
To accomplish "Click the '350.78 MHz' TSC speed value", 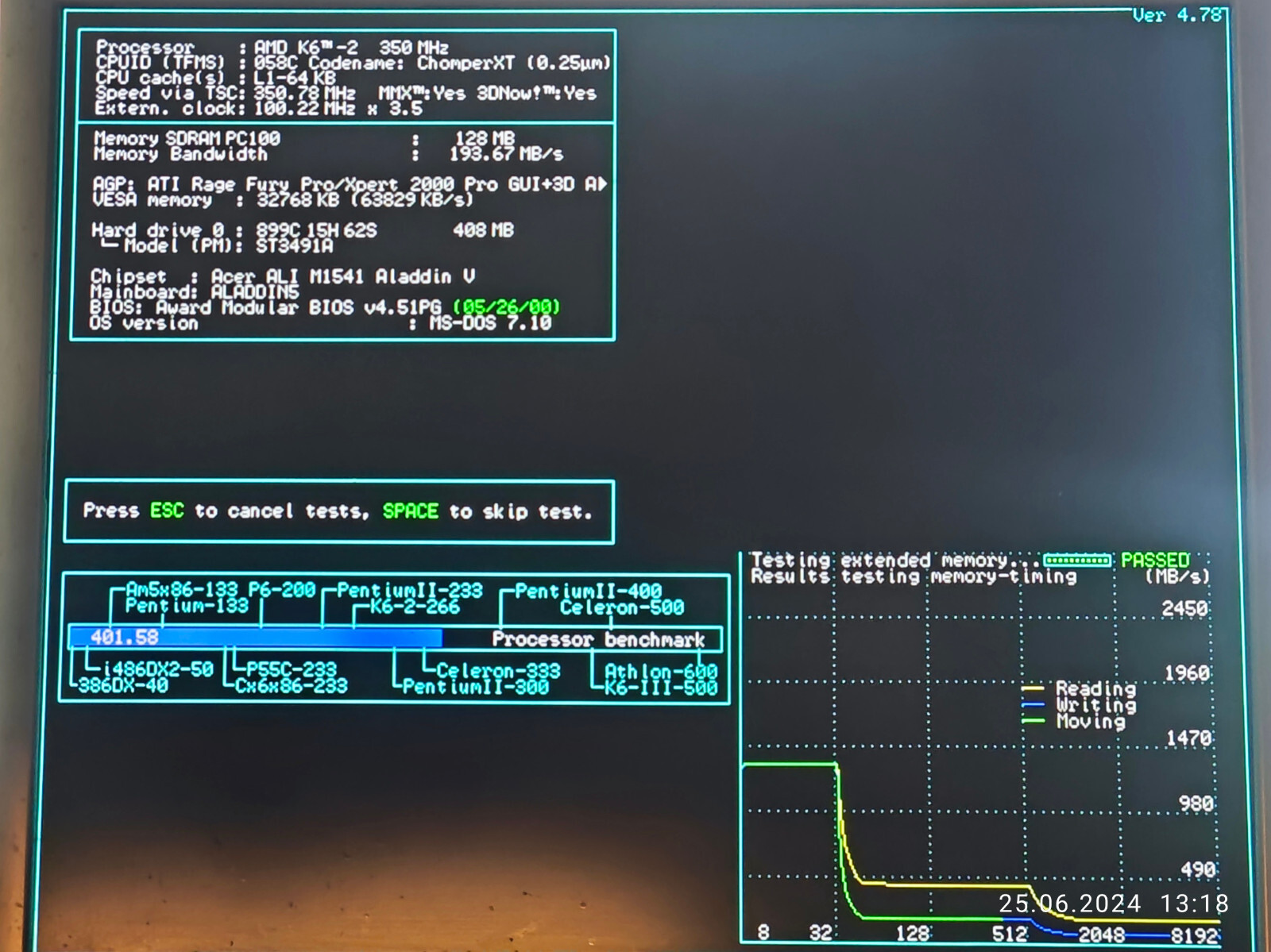I will point(304,93).
